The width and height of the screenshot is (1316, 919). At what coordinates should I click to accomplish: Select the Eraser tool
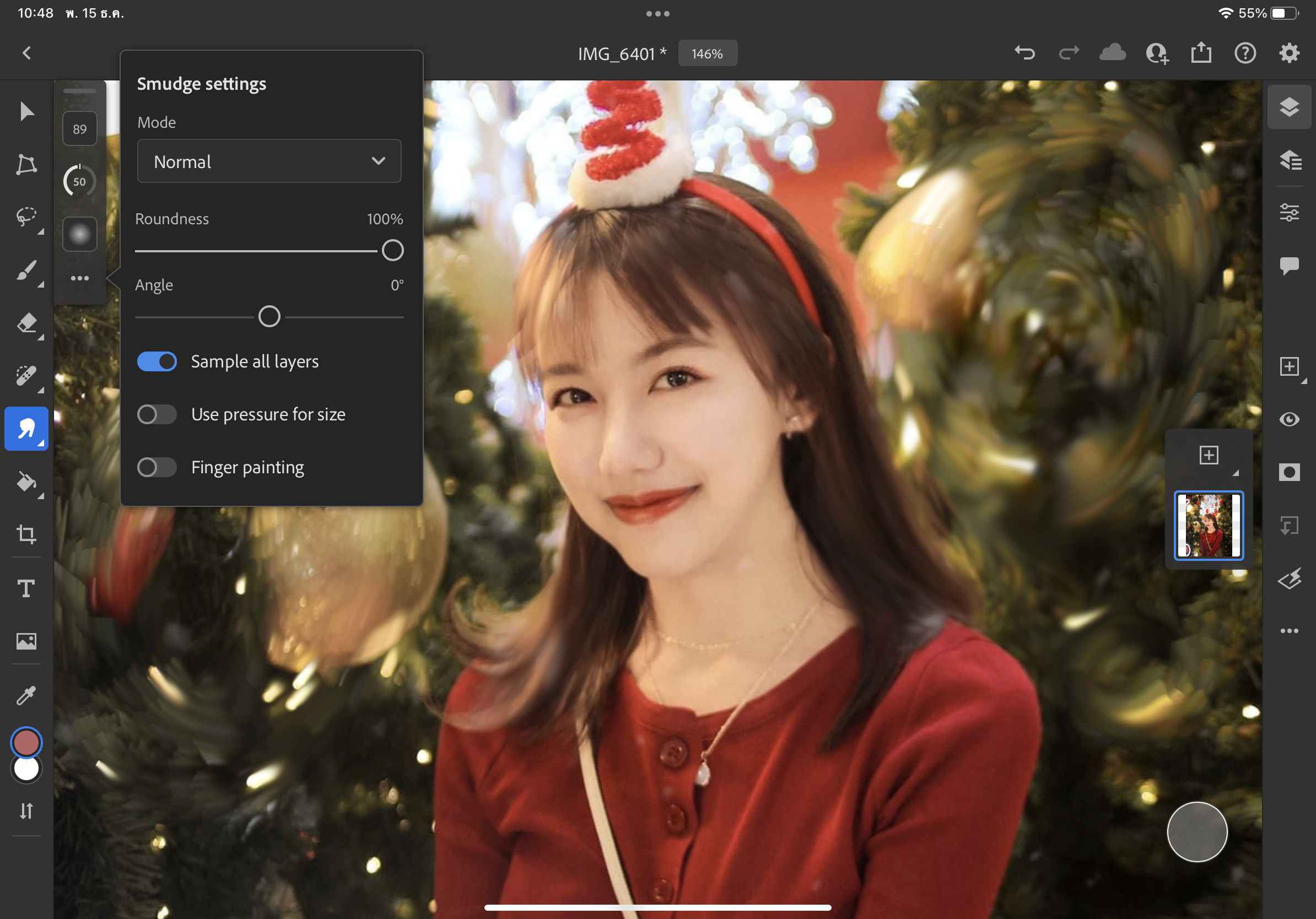[x=26, y=324]
